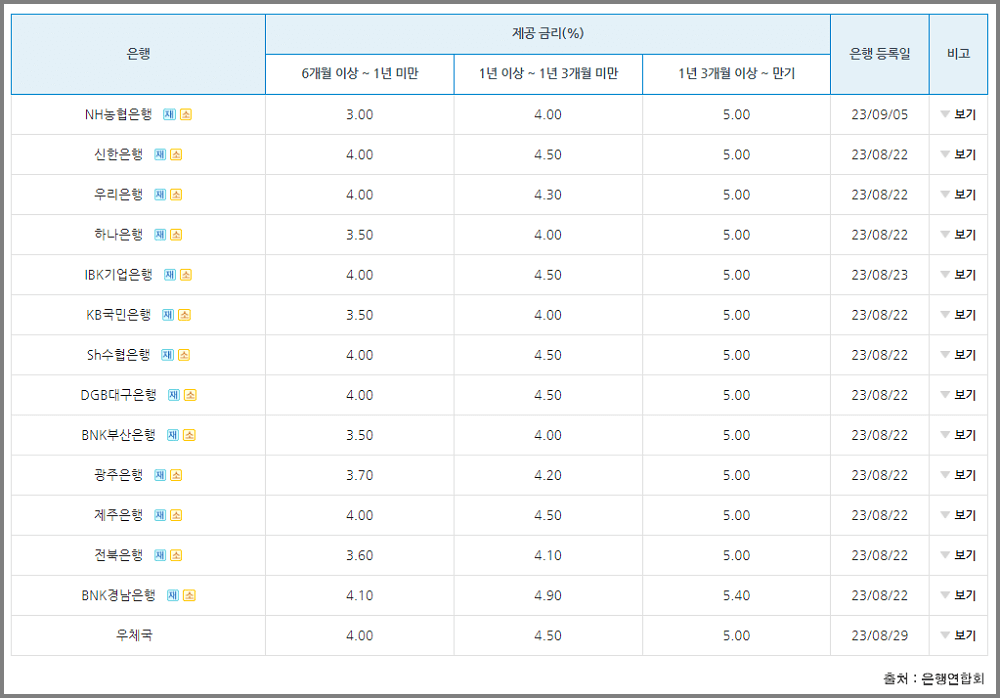The width and height of the screenshot is (1000, 698).
Task: Expand 보기 details for IBK기업은행 row
Action: coord(958,275)
